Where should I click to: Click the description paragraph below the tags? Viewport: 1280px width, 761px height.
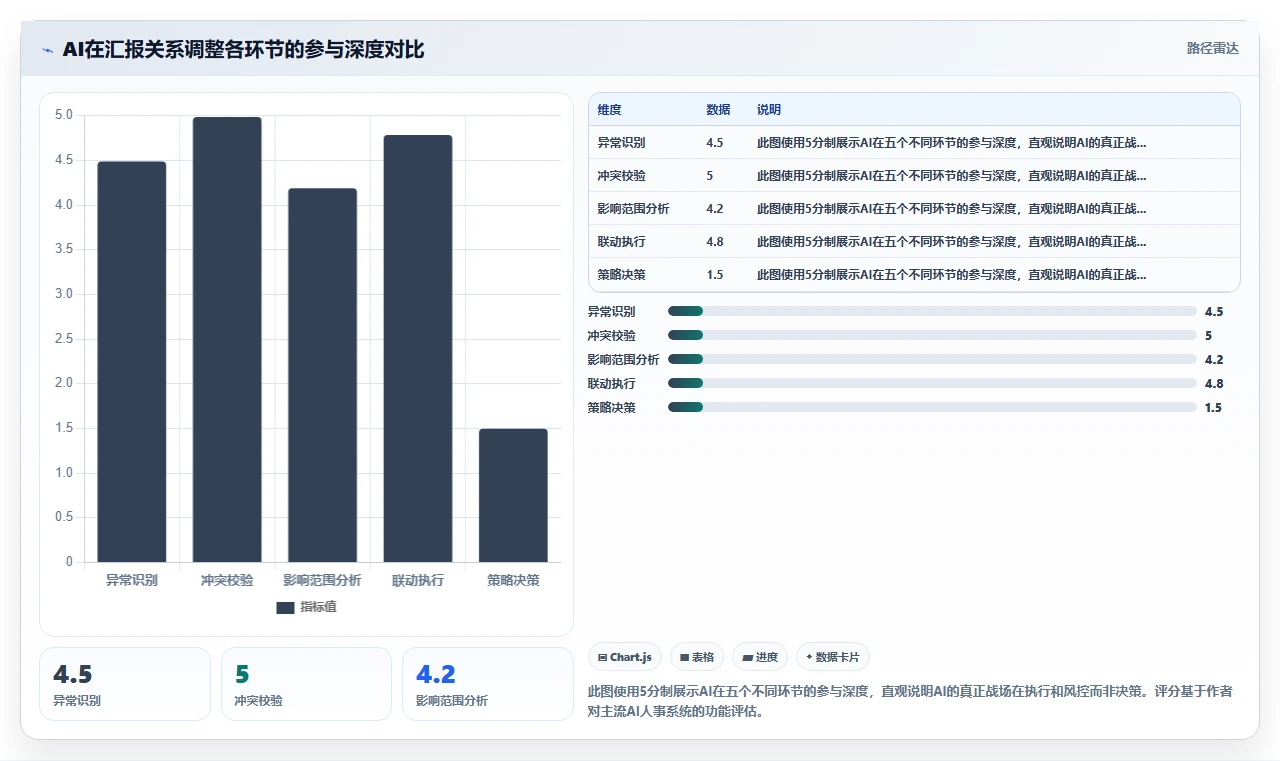pos(910,702)
